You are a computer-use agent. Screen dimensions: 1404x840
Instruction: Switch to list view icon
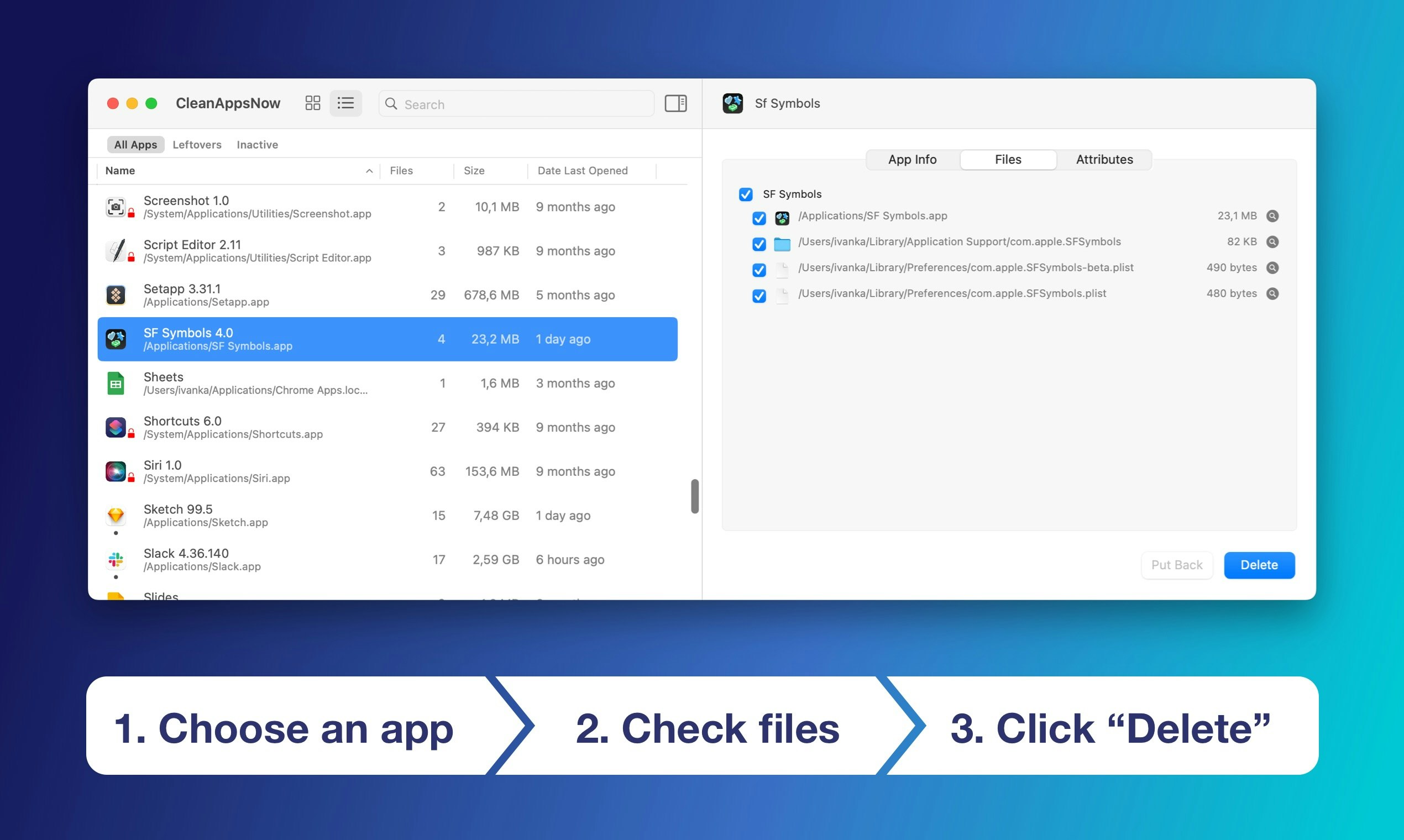tap(345, 103)
